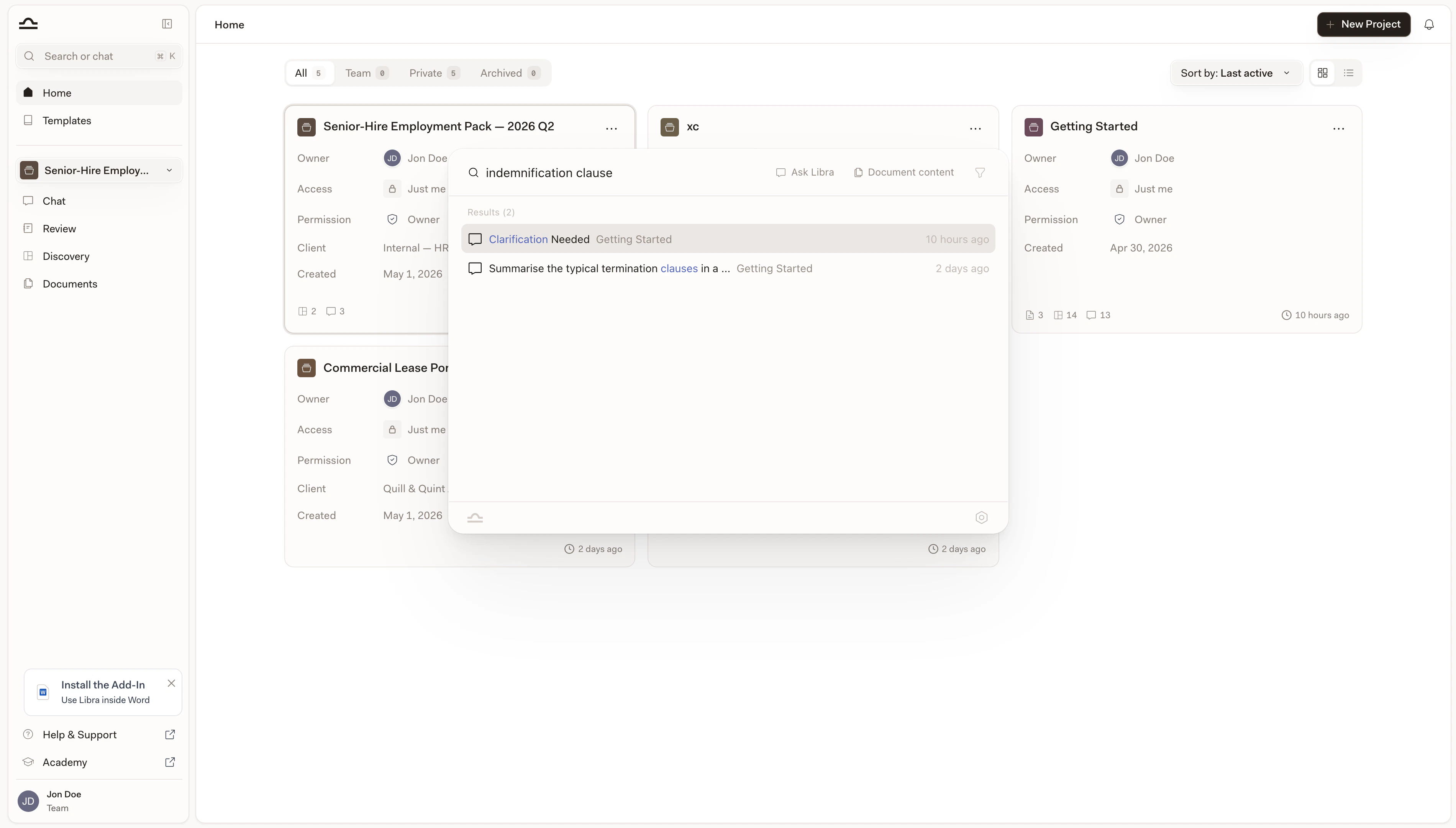Click the Access lock icon on Getting Started

(1119, 189)
